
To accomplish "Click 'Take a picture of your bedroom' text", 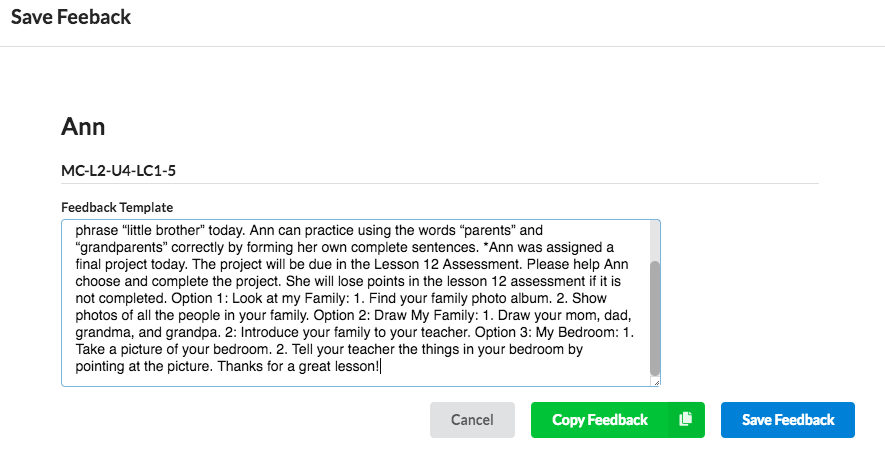I will pyautogui.click(x=173, y=349).
